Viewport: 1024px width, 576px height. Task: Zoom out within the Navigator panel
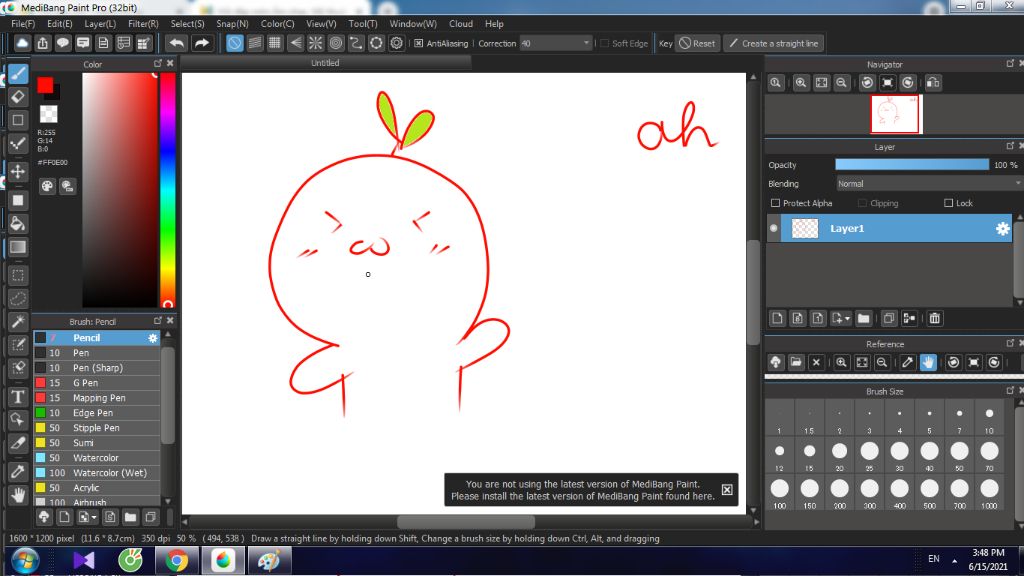click(841, 83)
